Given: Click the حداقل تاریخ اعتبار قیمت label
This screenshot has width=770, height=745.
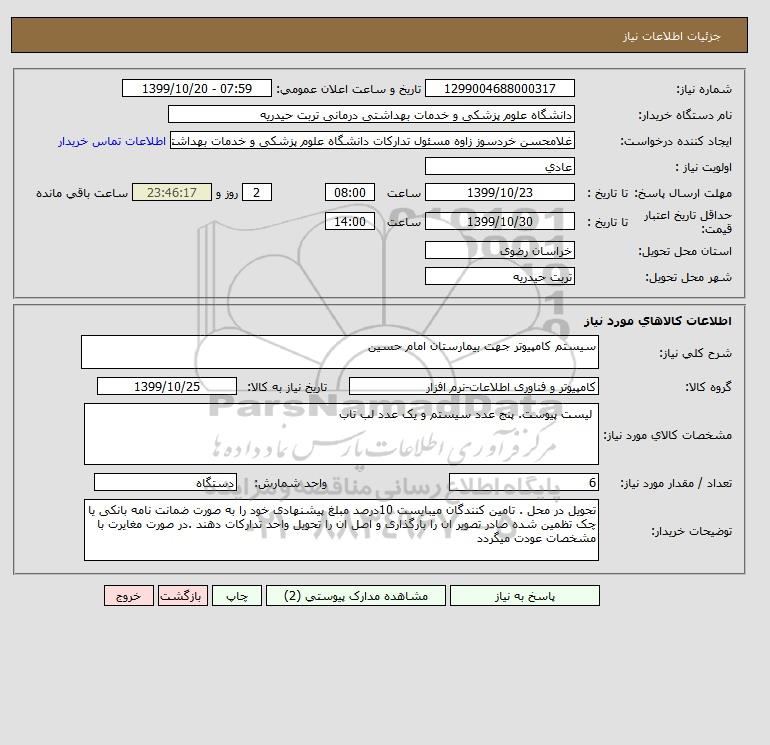Looking at the screenshot, I should click(688, 222).
